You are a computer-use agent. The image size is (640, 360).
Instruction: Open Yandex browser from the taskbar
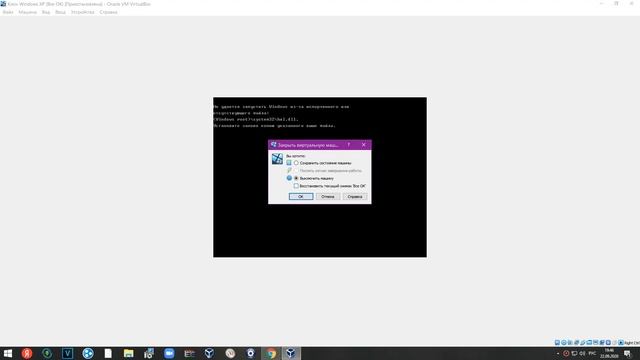click(x=27, y=353)
